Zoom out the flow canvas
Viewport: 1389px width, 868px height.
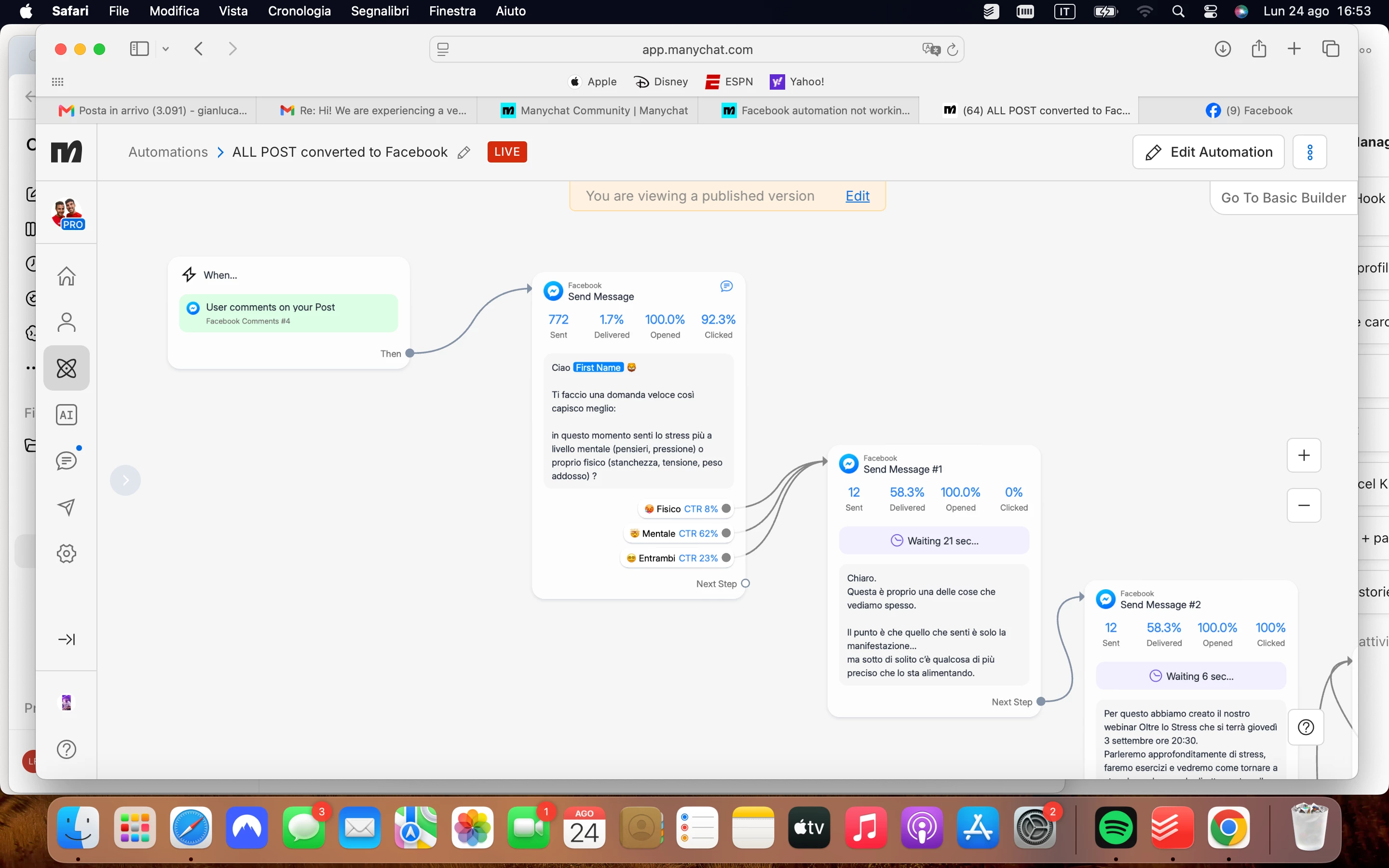tap(1304, 505)
